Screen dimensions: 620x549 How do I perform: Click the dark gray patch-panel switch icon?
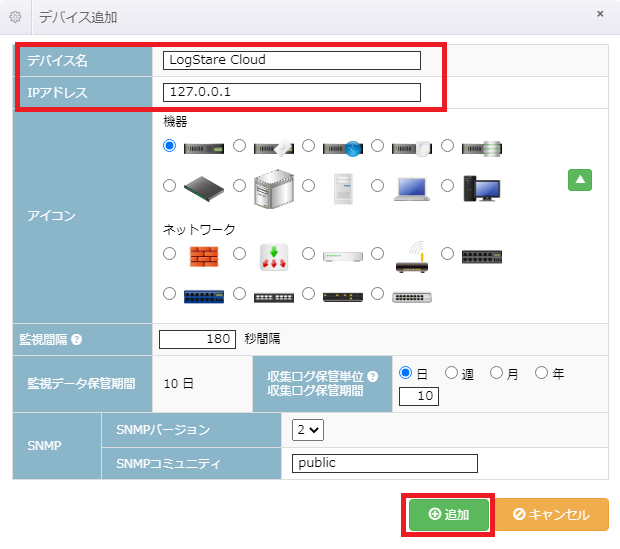[274, 297]
